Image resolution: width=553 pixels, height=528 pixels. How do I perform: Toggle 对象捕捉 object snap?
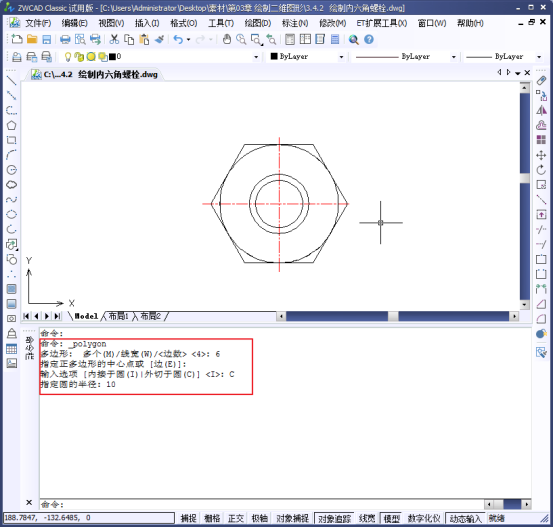click(x=292, y=518)
